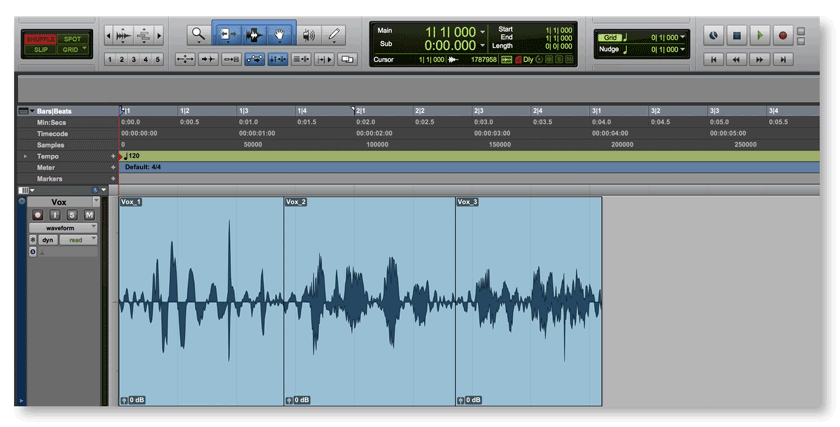The image size is (840, 427).
Task: Click the Start selection field
Action: [559, 31]
